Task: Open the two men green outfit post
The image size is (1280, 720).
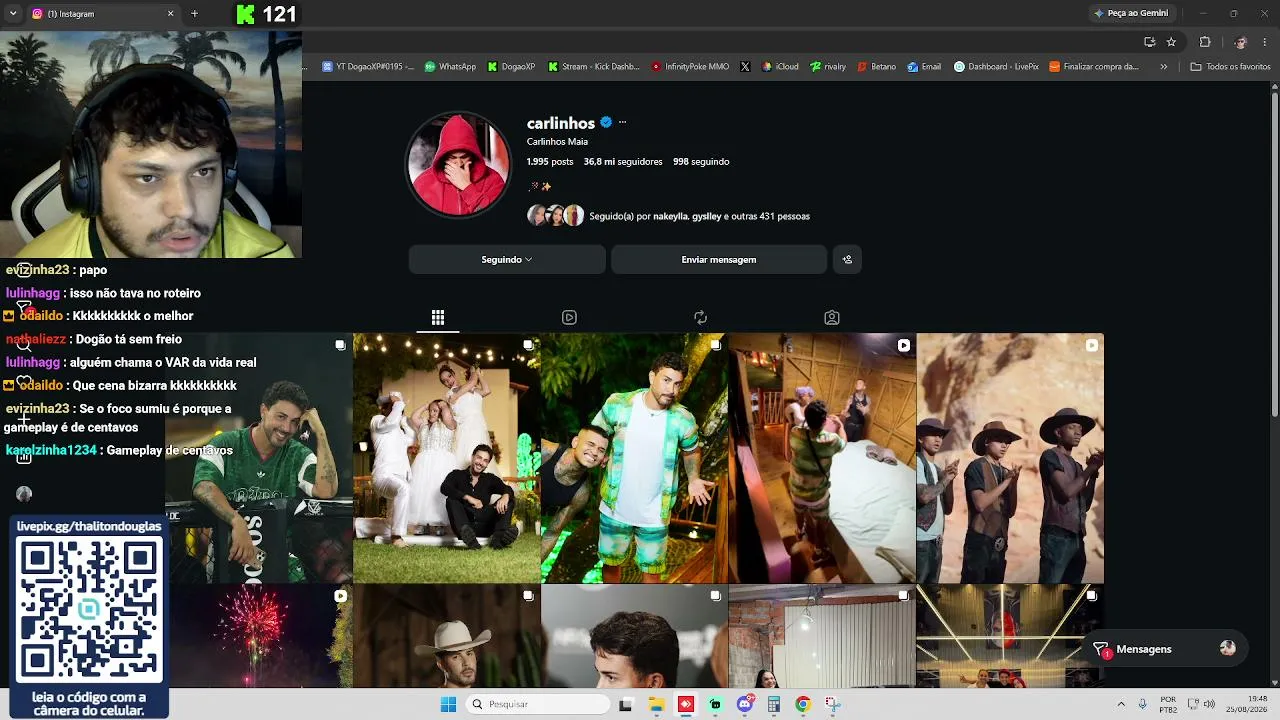Action: (634, 458)
